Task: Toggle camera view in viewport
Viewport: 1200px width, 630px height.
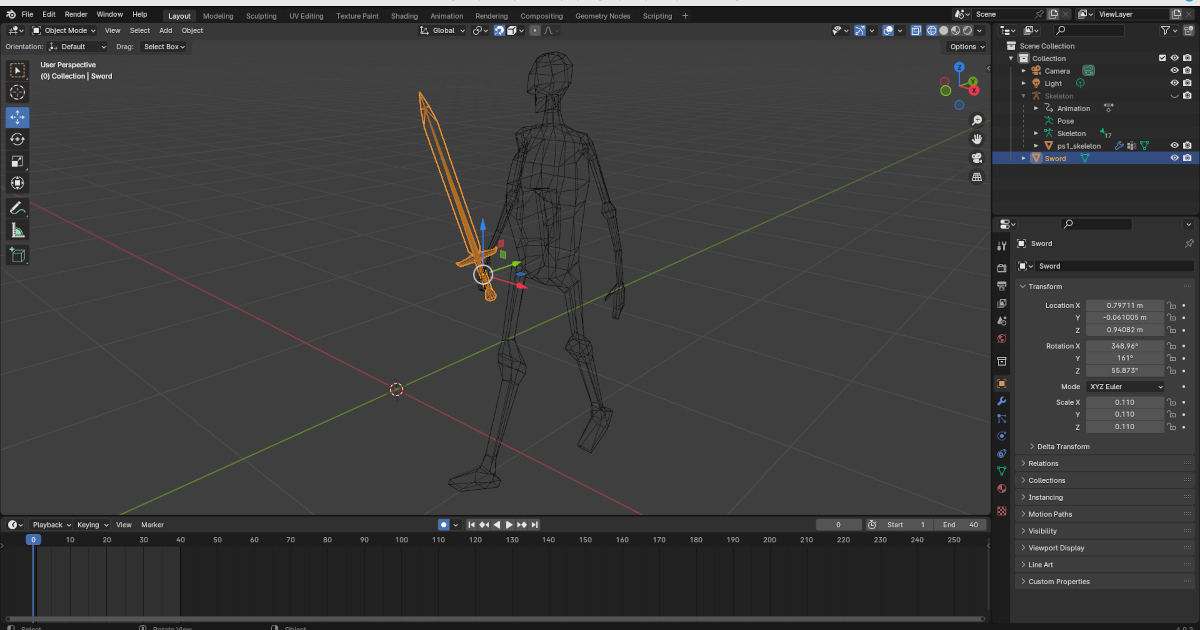Action: coord(976,158)
